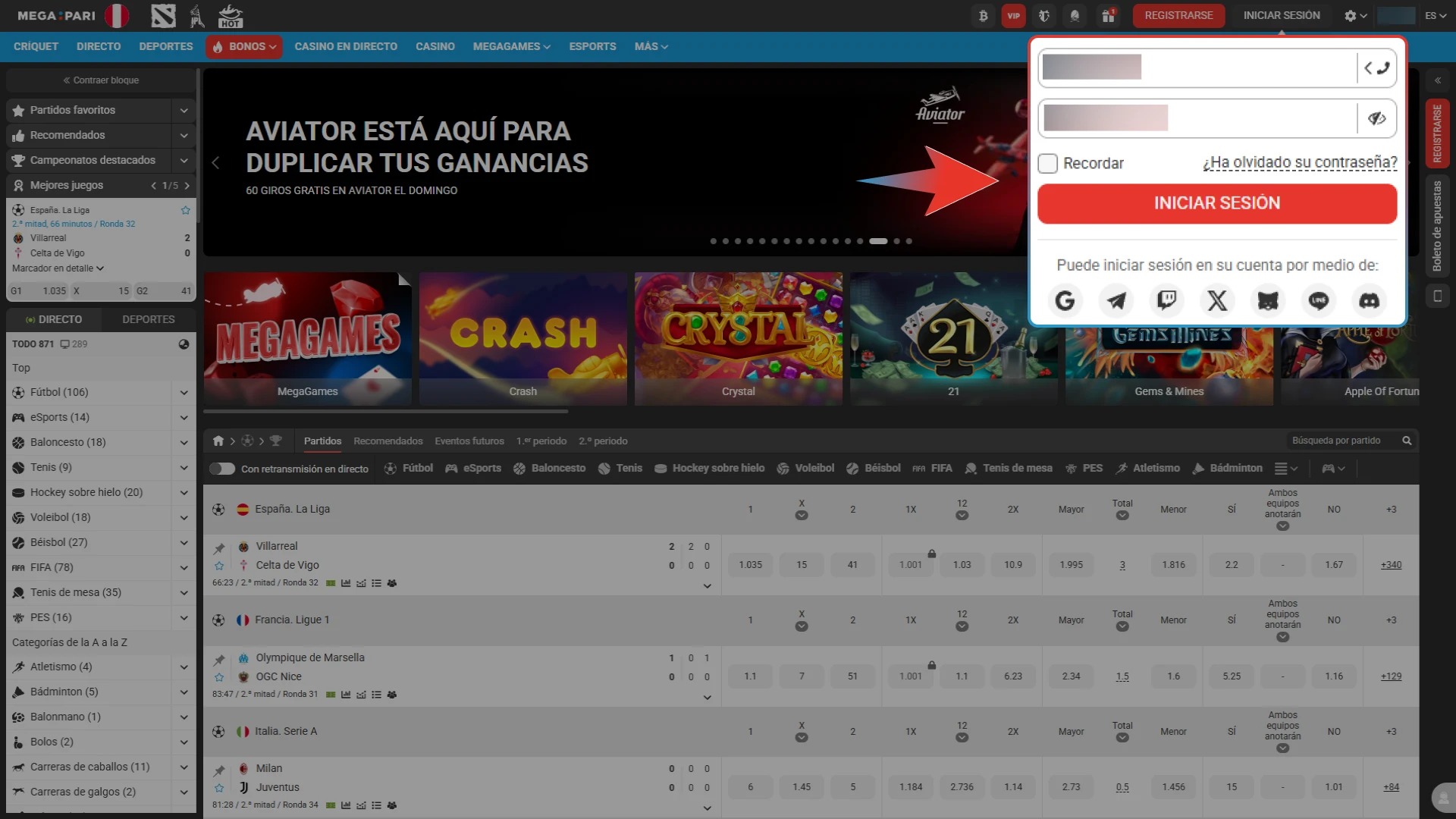Toggle Con retransmisión en directo switch

point(222,469)
